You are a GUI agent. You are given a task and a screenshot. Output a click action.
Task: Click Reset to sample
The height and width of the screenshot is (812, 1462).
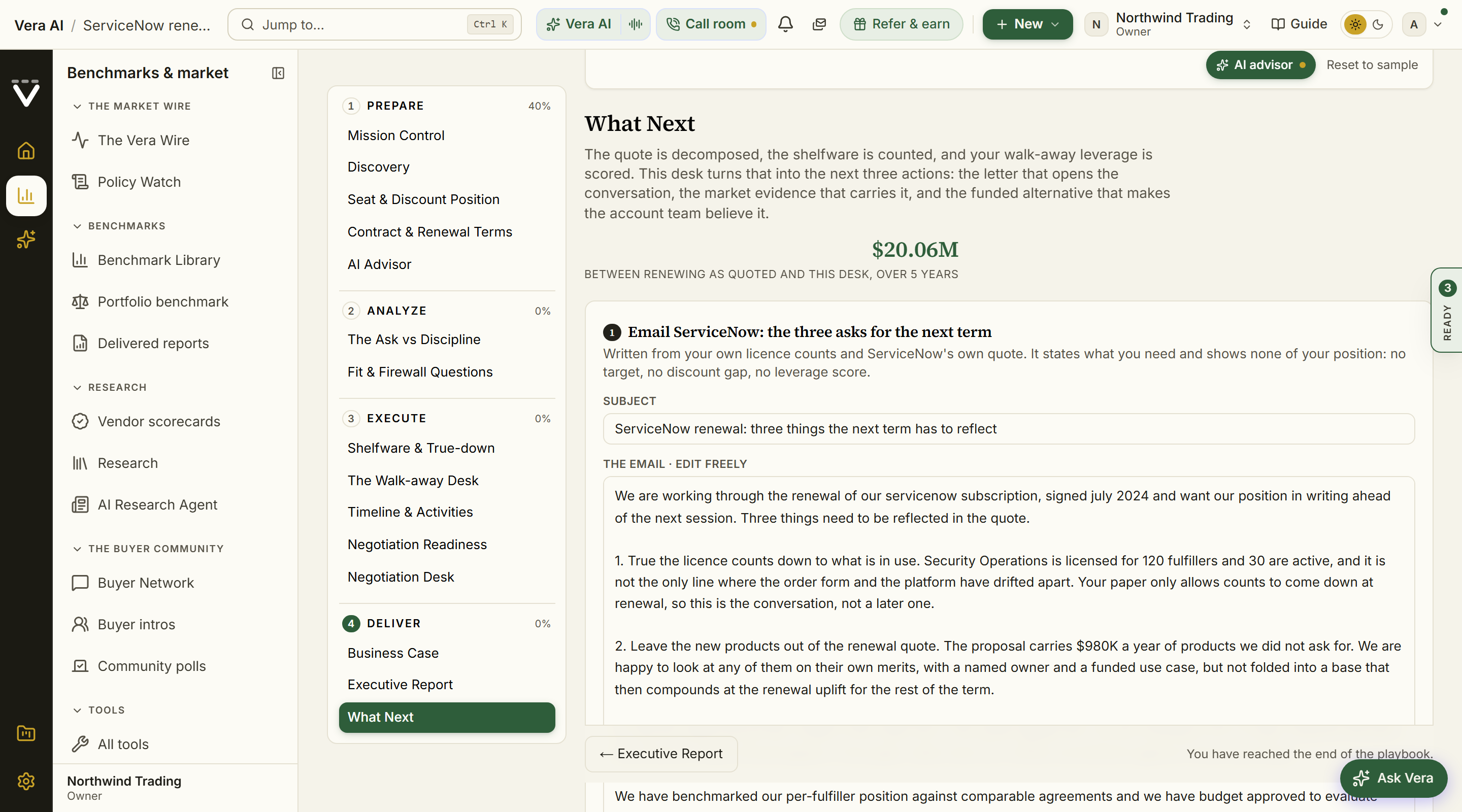click(x=1372, y=64)
